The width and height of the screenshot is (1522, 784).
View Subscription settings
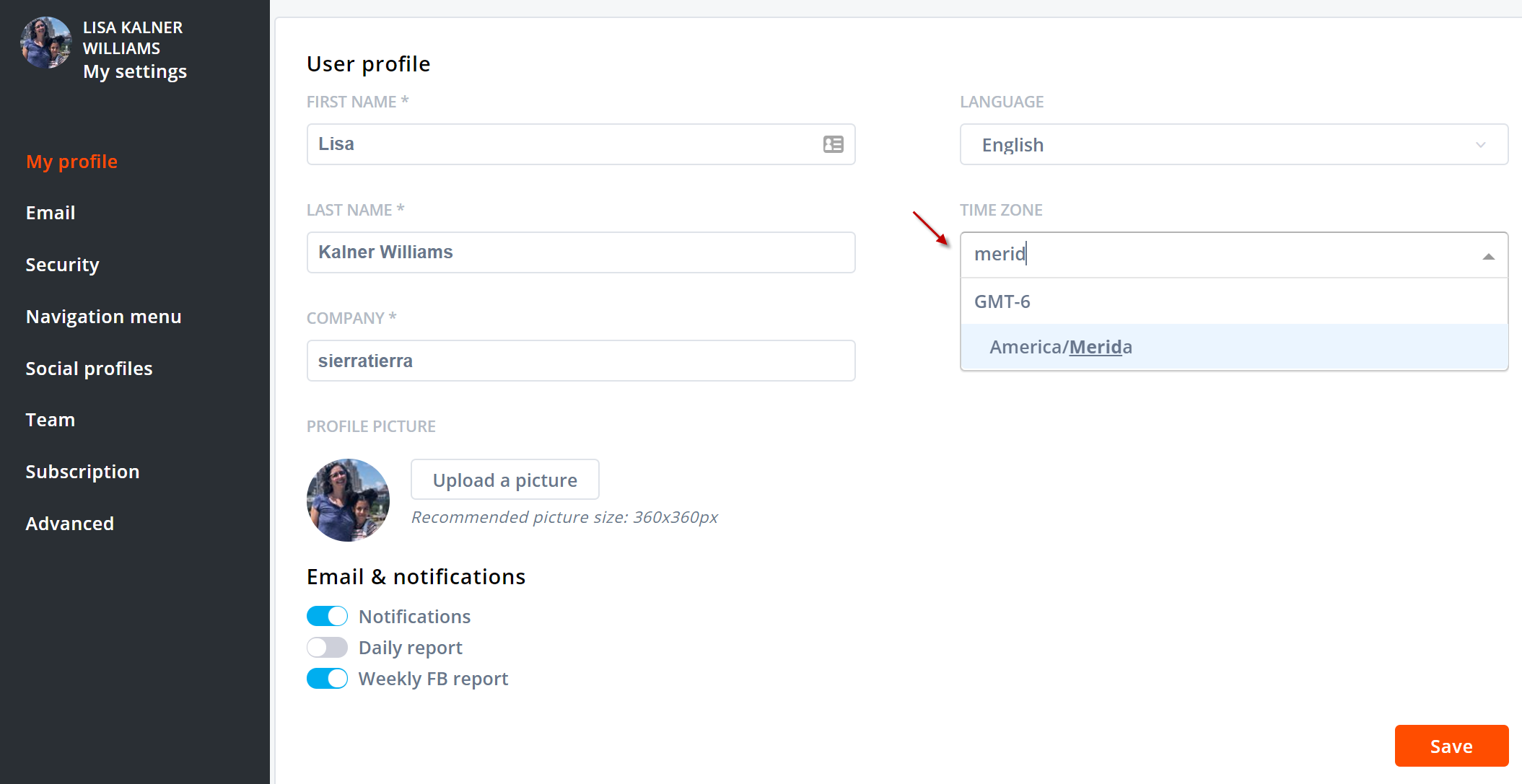tap(82, 472)
